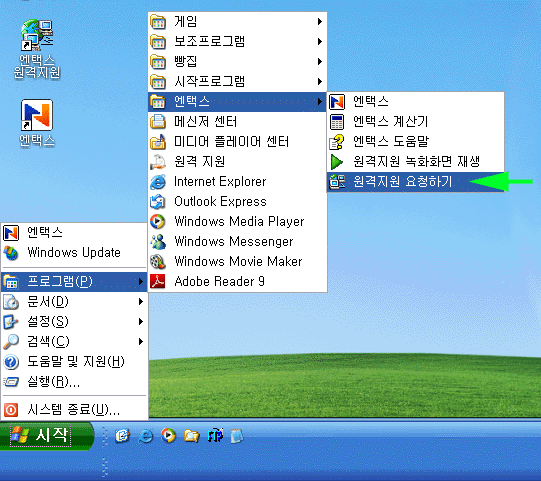
Task: Click the 도움말 및 지원(H) icon
Action: (x=11, y=362)
